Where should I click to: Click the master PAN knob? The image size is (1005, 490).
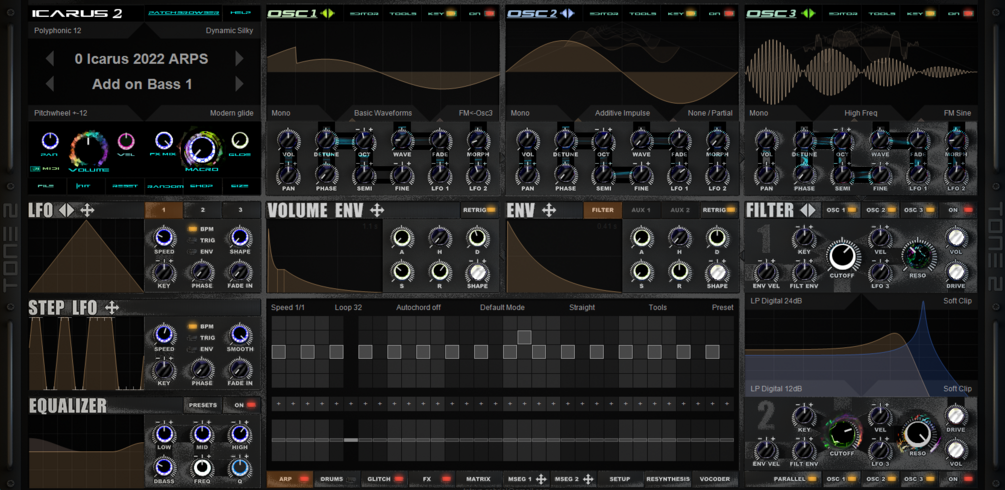(49, 140)
